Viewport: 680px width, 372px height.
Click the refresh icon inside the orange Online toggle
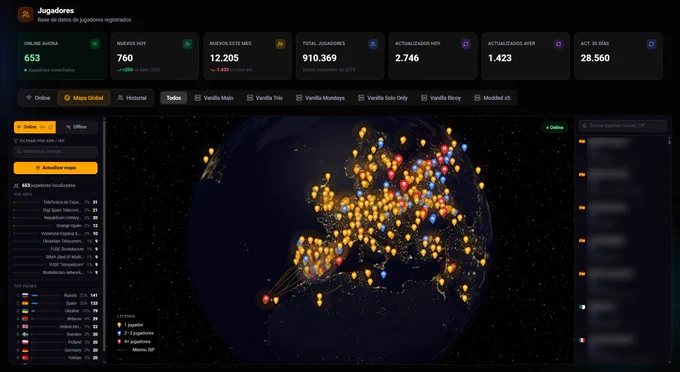51,127
